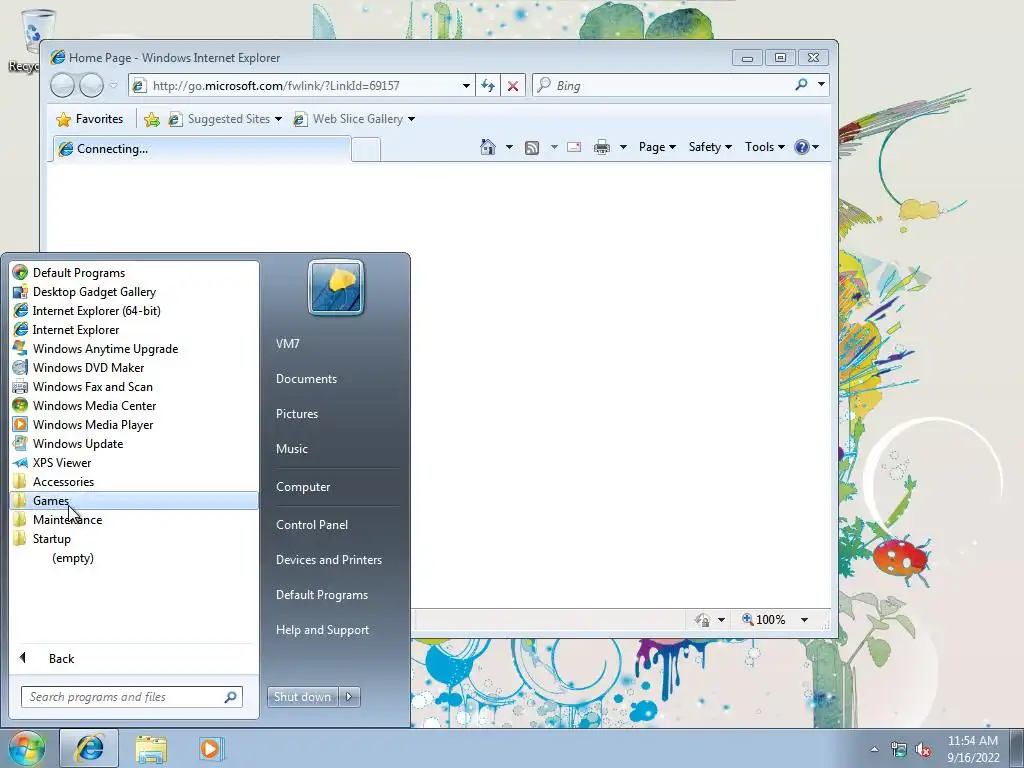
Task: Click the user account picture
Action: 336,288
